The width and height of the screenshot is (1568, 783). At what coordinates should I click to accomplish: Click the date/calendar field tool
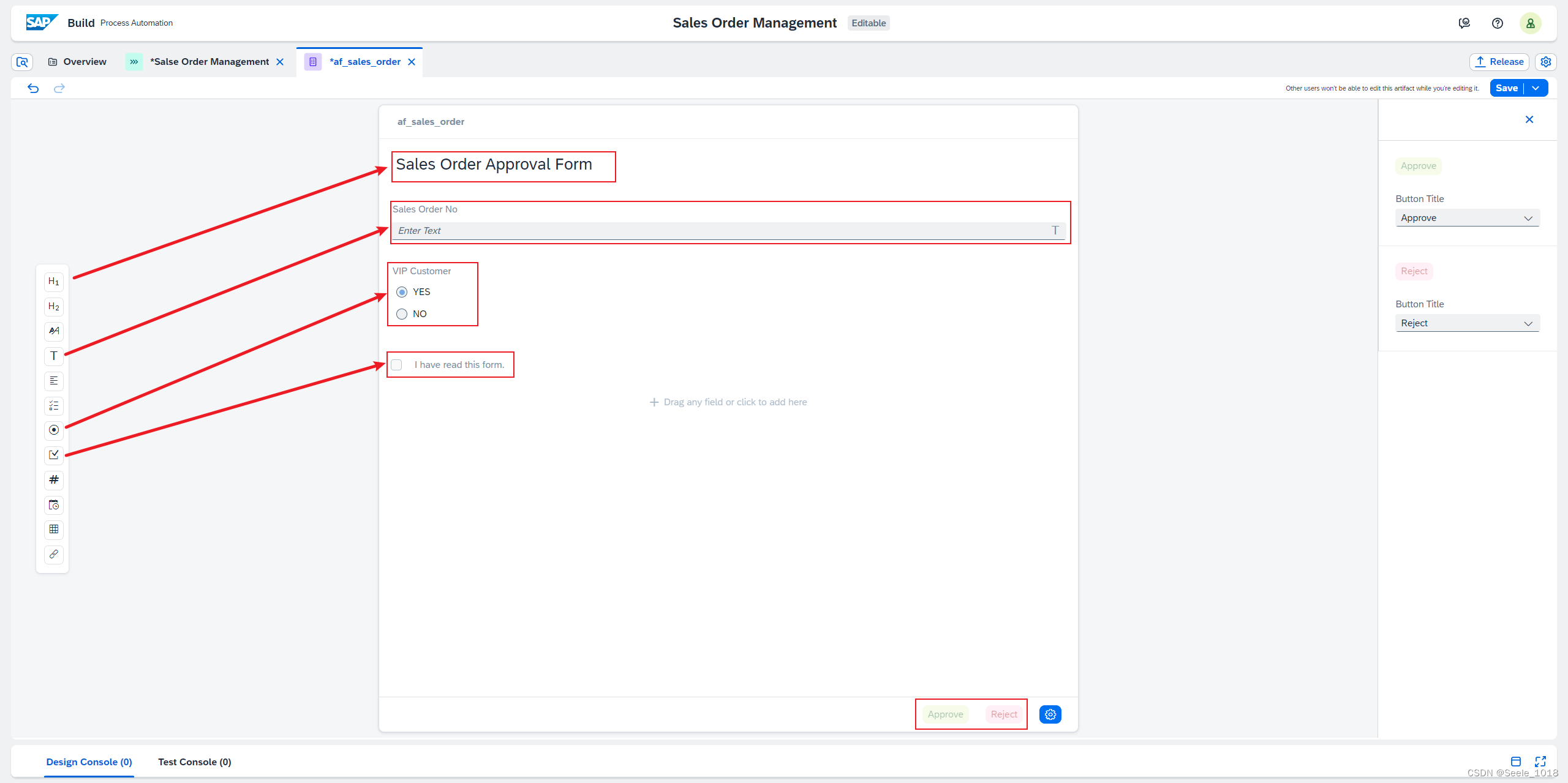53,505
